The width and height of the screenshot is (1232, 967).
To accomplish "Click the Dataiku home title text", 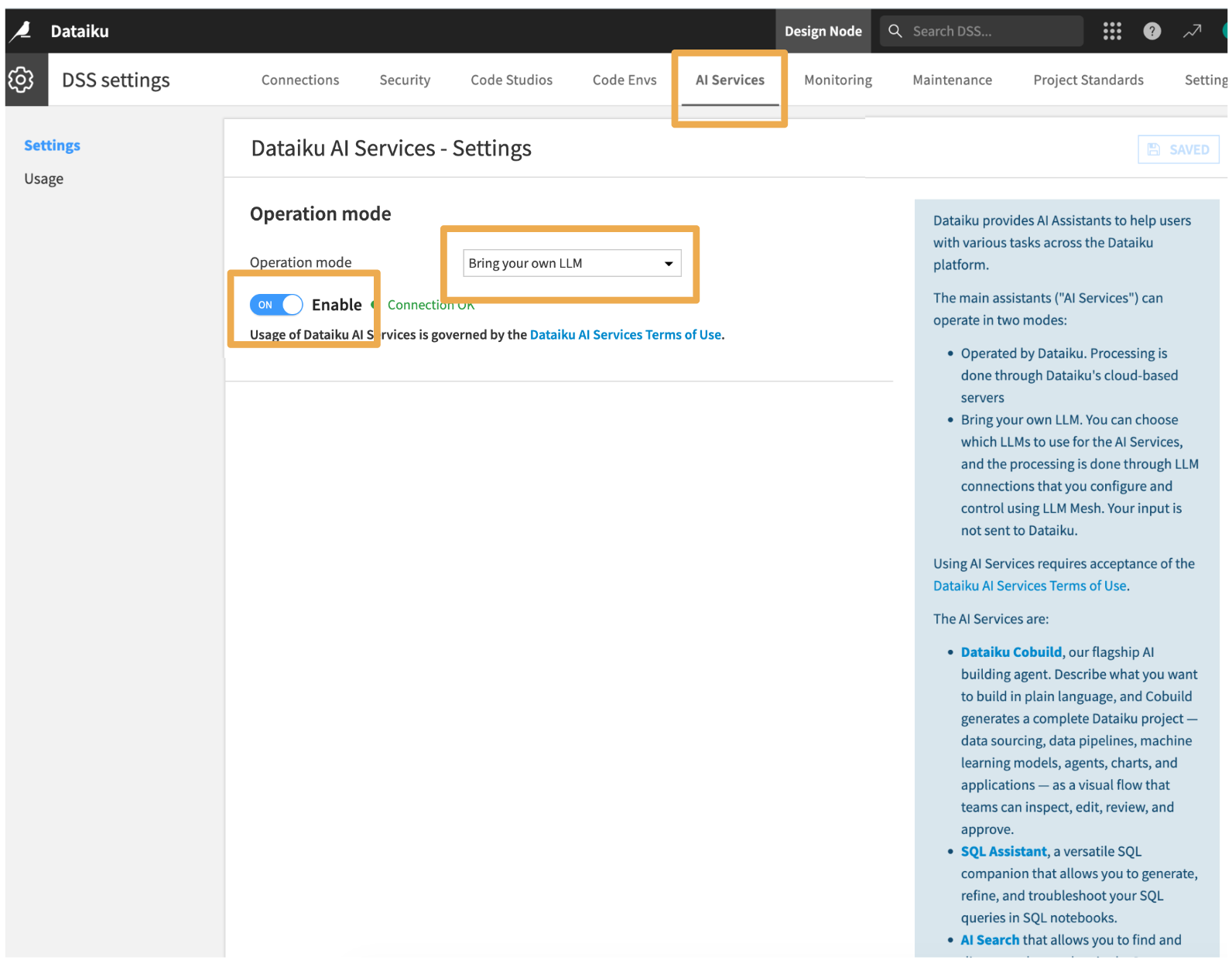I will (x=80, y=31).
